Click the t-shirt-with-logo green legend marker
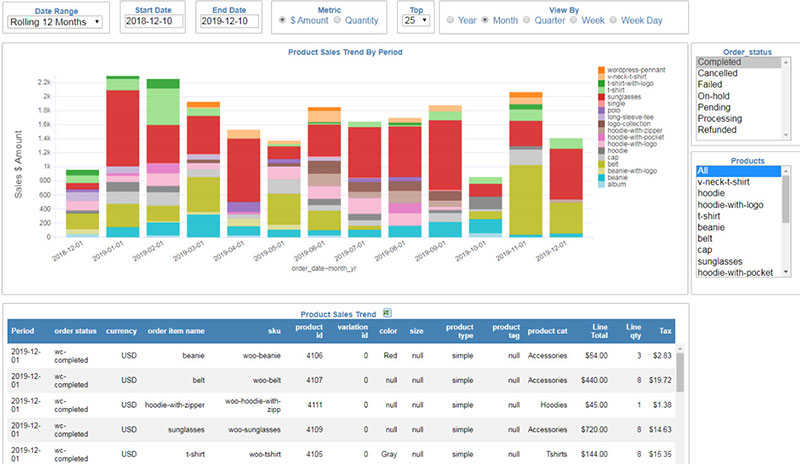Viewport: 800px width, 464px height. pyautogui.click(x=600, y=85)
